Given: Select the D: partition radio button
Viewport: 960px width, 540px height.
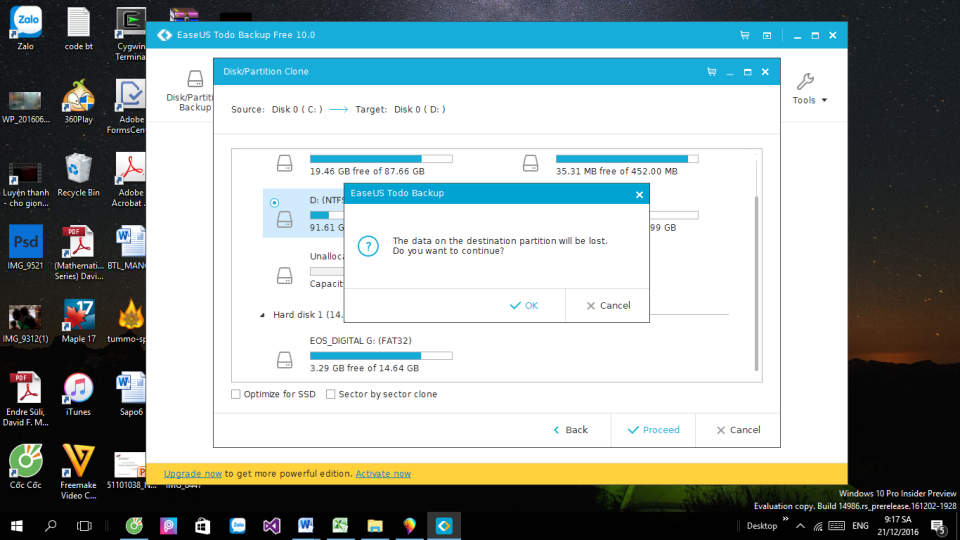Looking at the screenshot, I should click(x=274, y=203).
